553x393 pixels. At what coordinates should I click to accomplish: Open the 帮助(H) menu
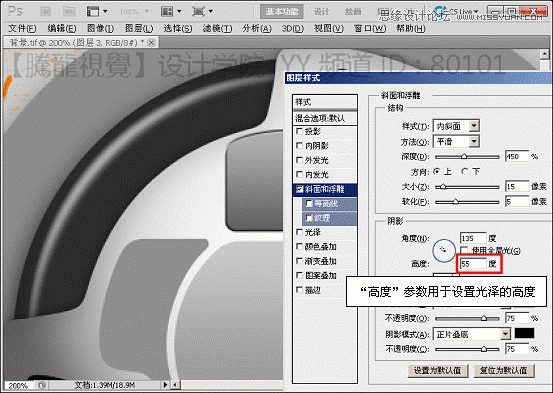click(x=411, y=28)
